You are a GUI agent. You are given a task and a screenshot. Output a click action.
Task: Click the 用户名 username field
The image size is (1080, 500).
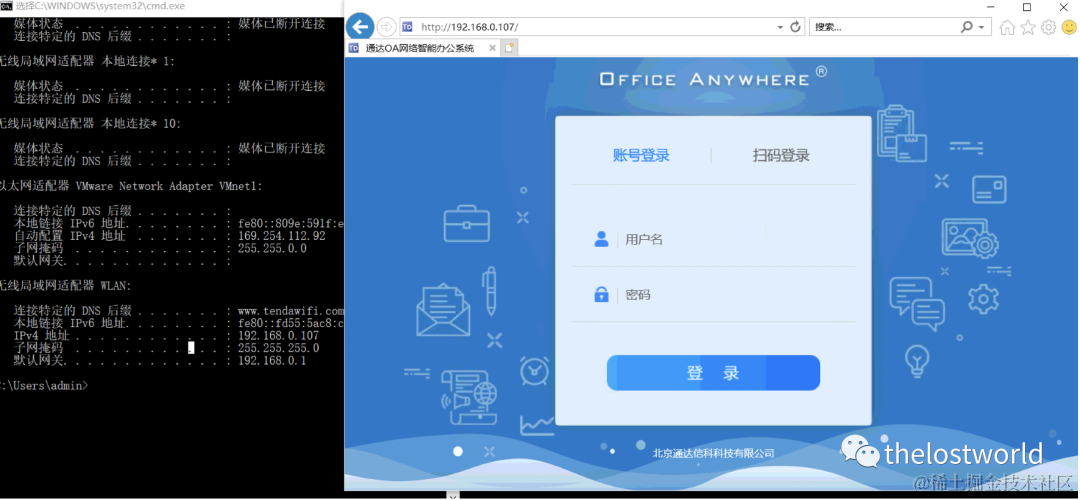(x=714, y=239)
